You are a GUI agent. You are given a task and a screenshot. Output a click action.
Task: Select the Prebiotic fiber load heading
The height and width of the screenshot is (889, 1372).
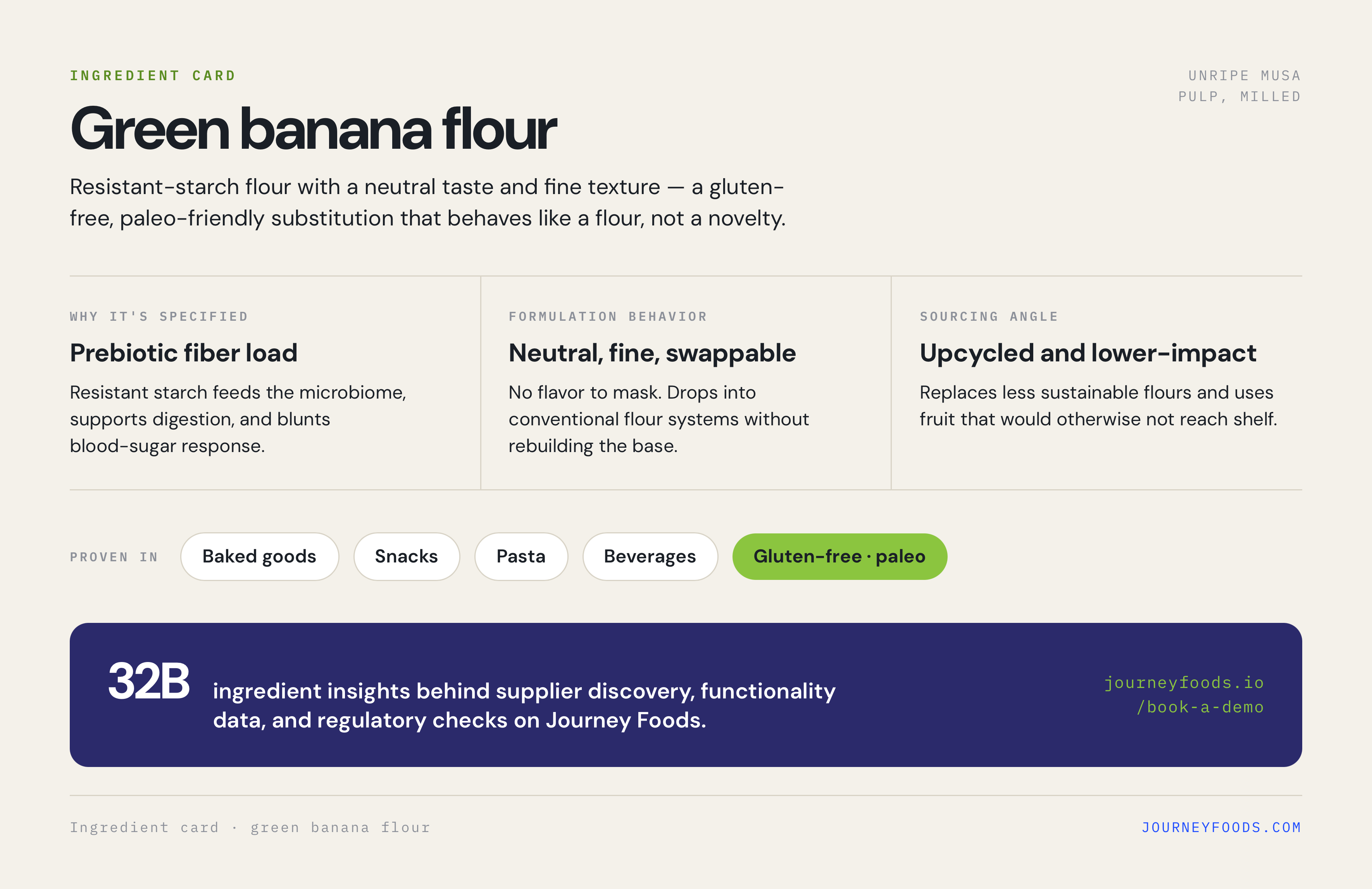[x=183, y=353]
